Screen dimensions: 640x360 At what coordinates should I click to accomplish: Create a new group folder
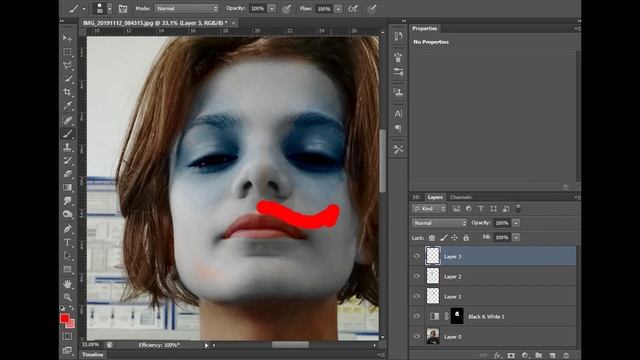[539, 356]
